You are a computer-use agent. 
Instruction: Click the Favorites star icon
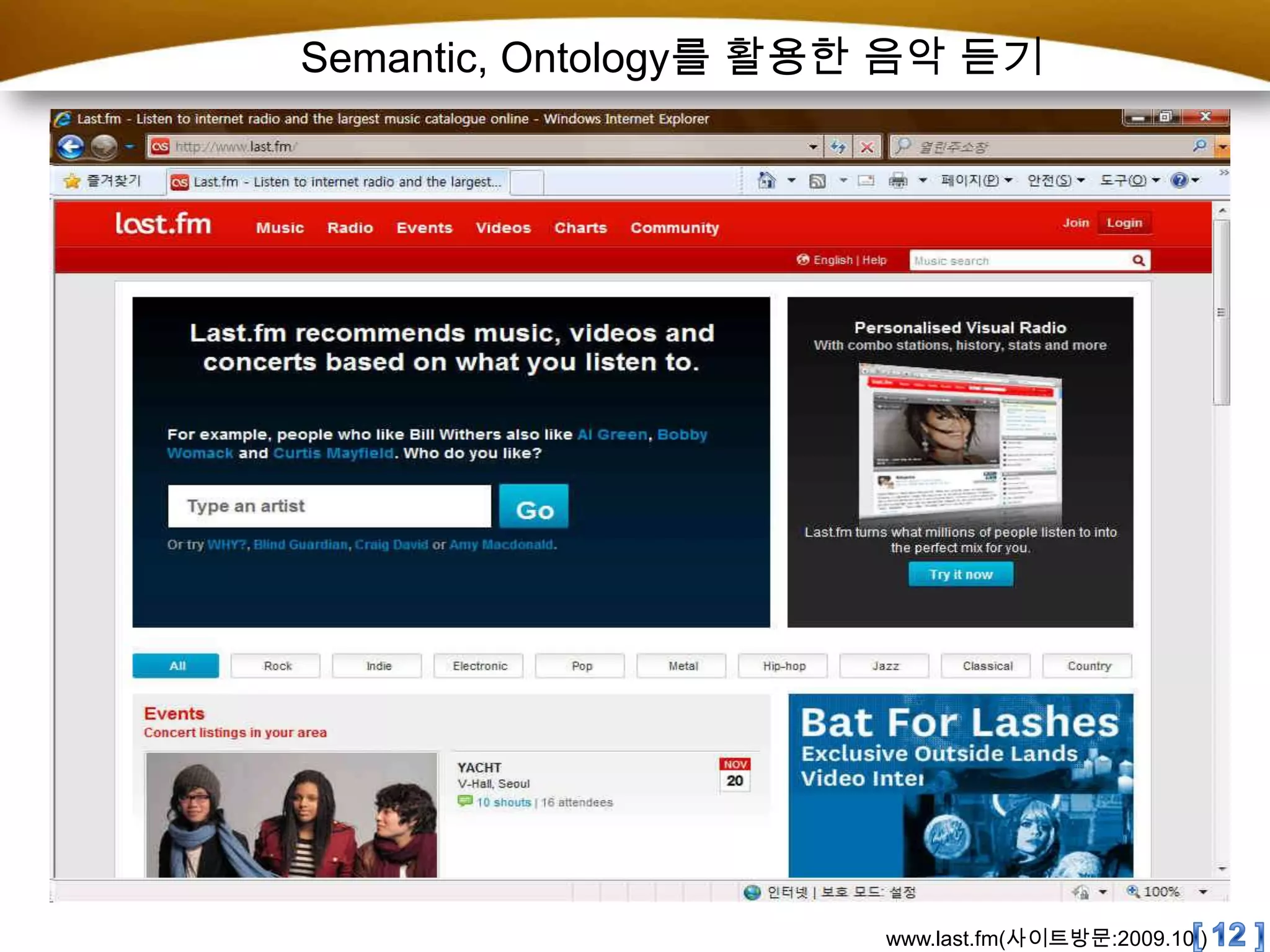72,181
